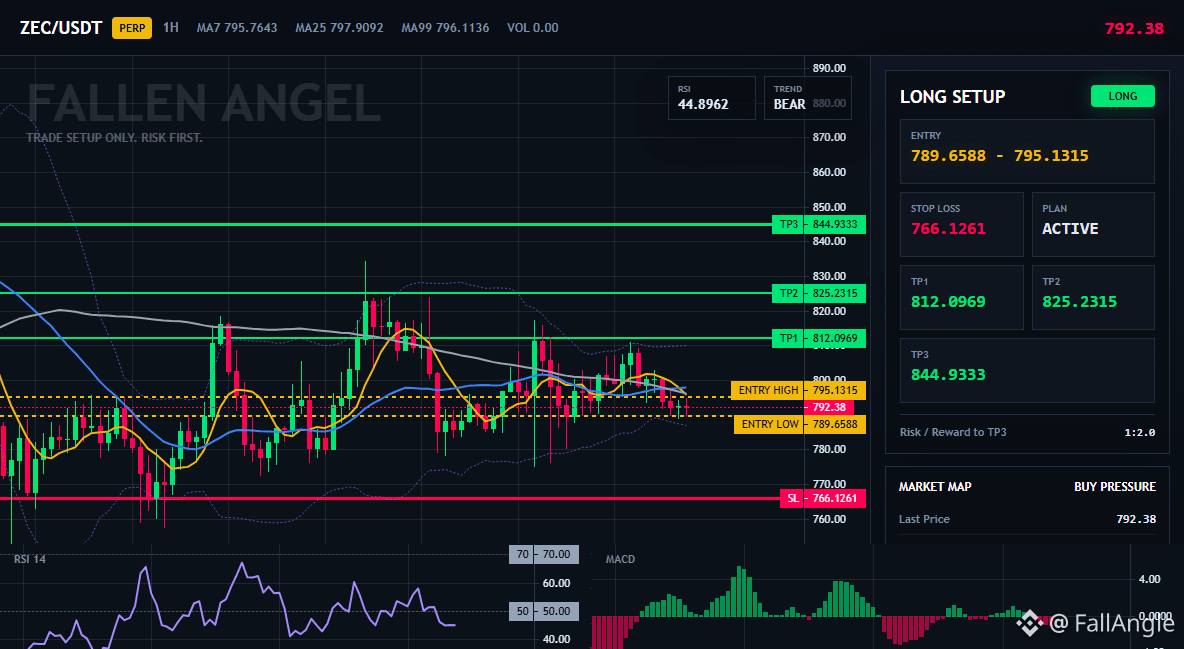
Task: Click the stop loss value 766.1261 in panel
Action: pyautogui.click(x=948, y=229)
